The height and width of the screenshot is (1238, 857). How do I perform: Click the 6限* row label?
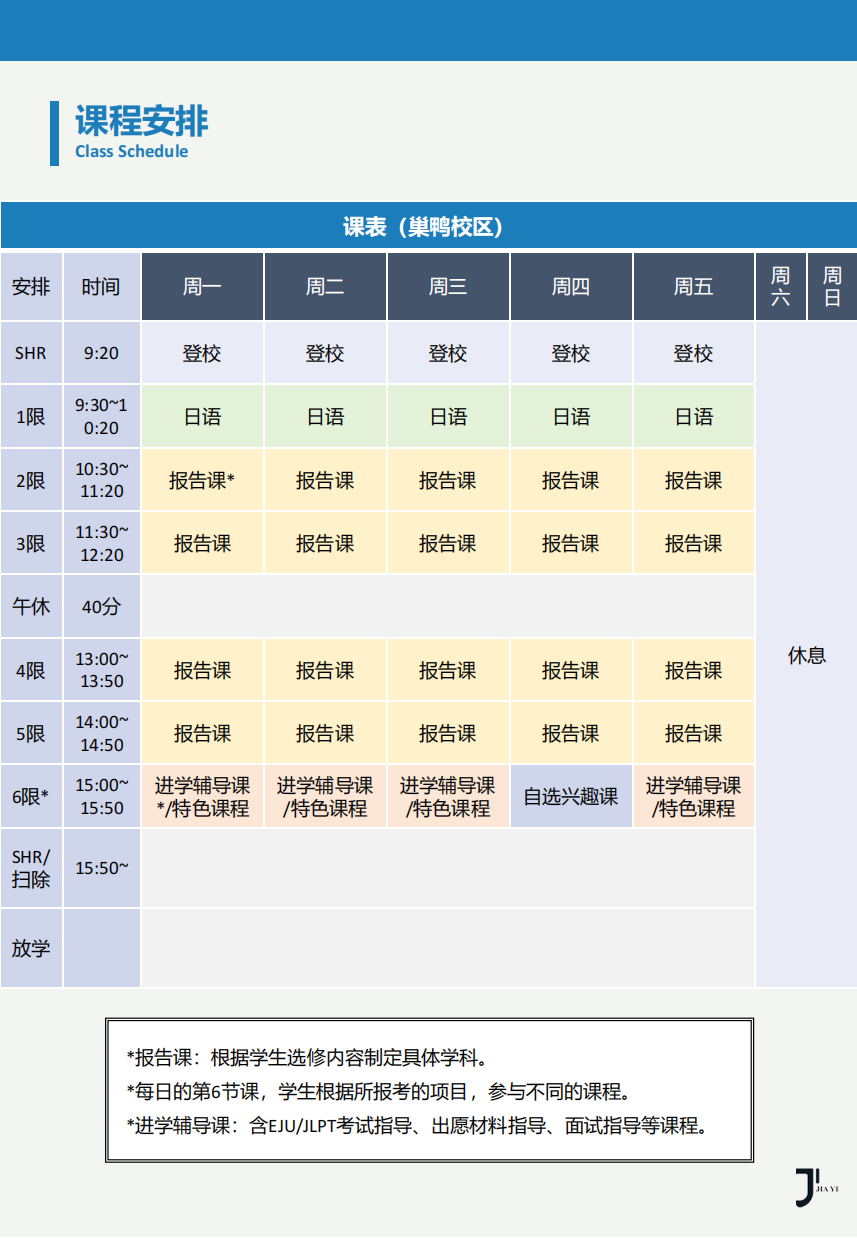tap(31, 797)
